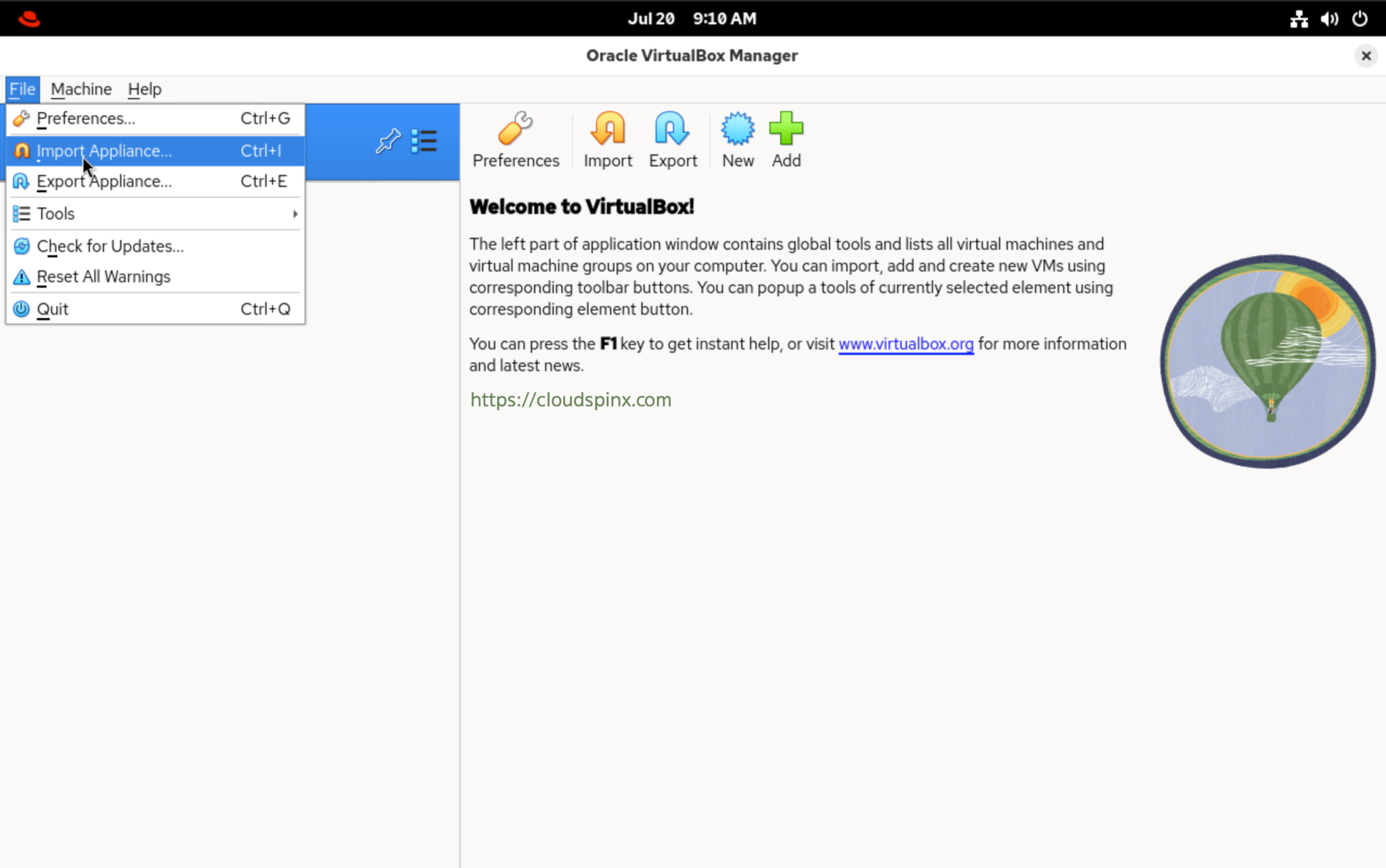Visit the cloudspinx.com link

[x=570, y=398]
